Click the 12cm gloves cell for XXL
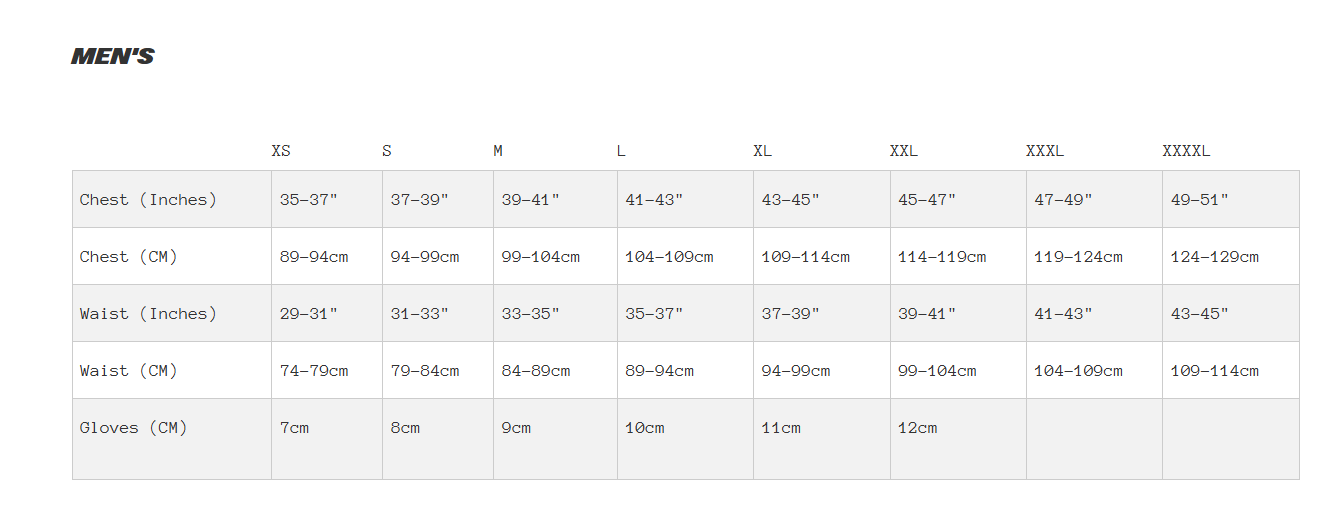1335x526 pixels. [918, 428]
